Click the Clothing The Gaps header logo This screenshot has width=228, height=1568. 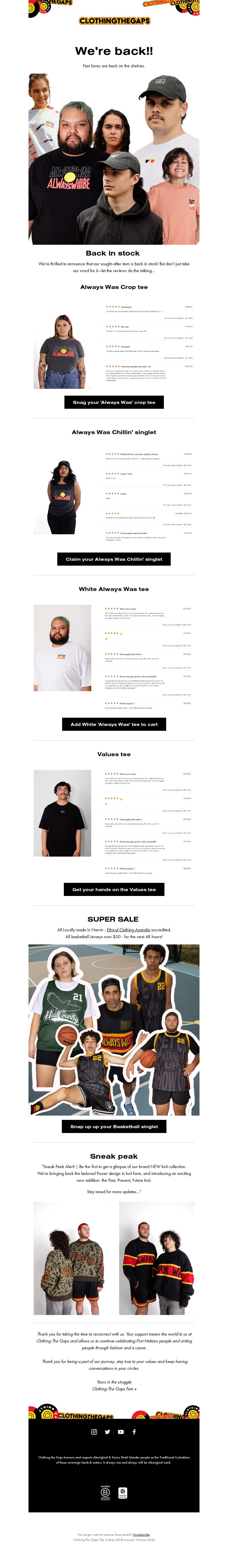[114, 21]
